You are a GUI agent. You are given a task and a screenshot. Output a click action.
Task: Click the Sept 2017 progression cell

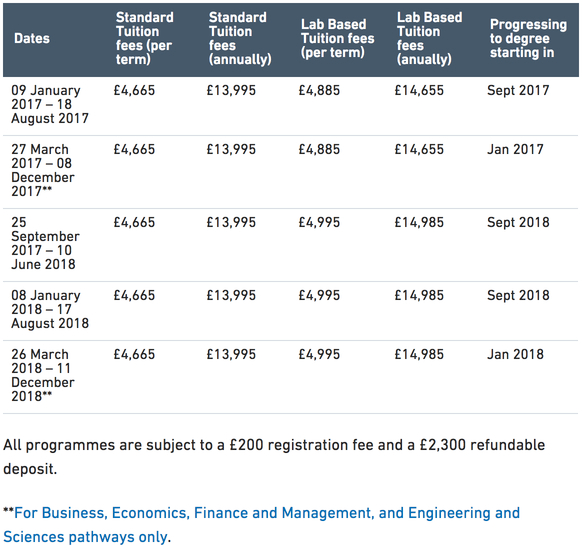[x=518, y=91]
